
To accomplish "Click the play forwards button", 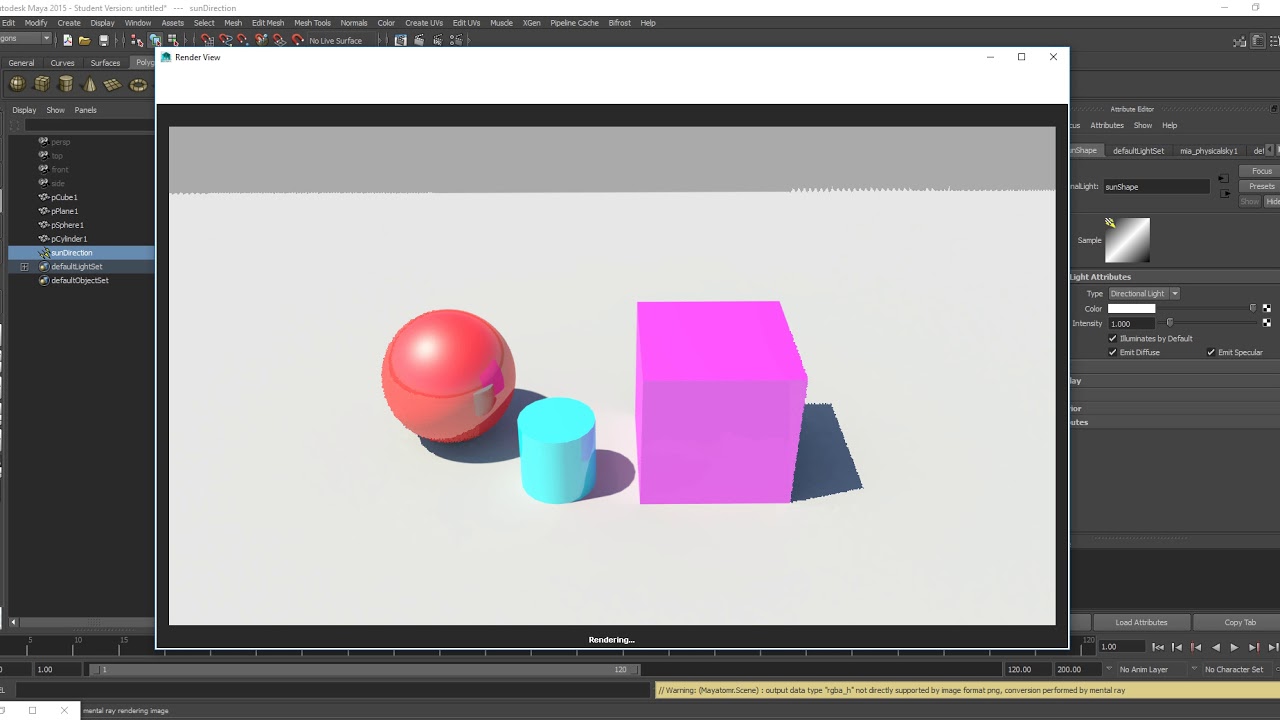I will (1234, 647).
